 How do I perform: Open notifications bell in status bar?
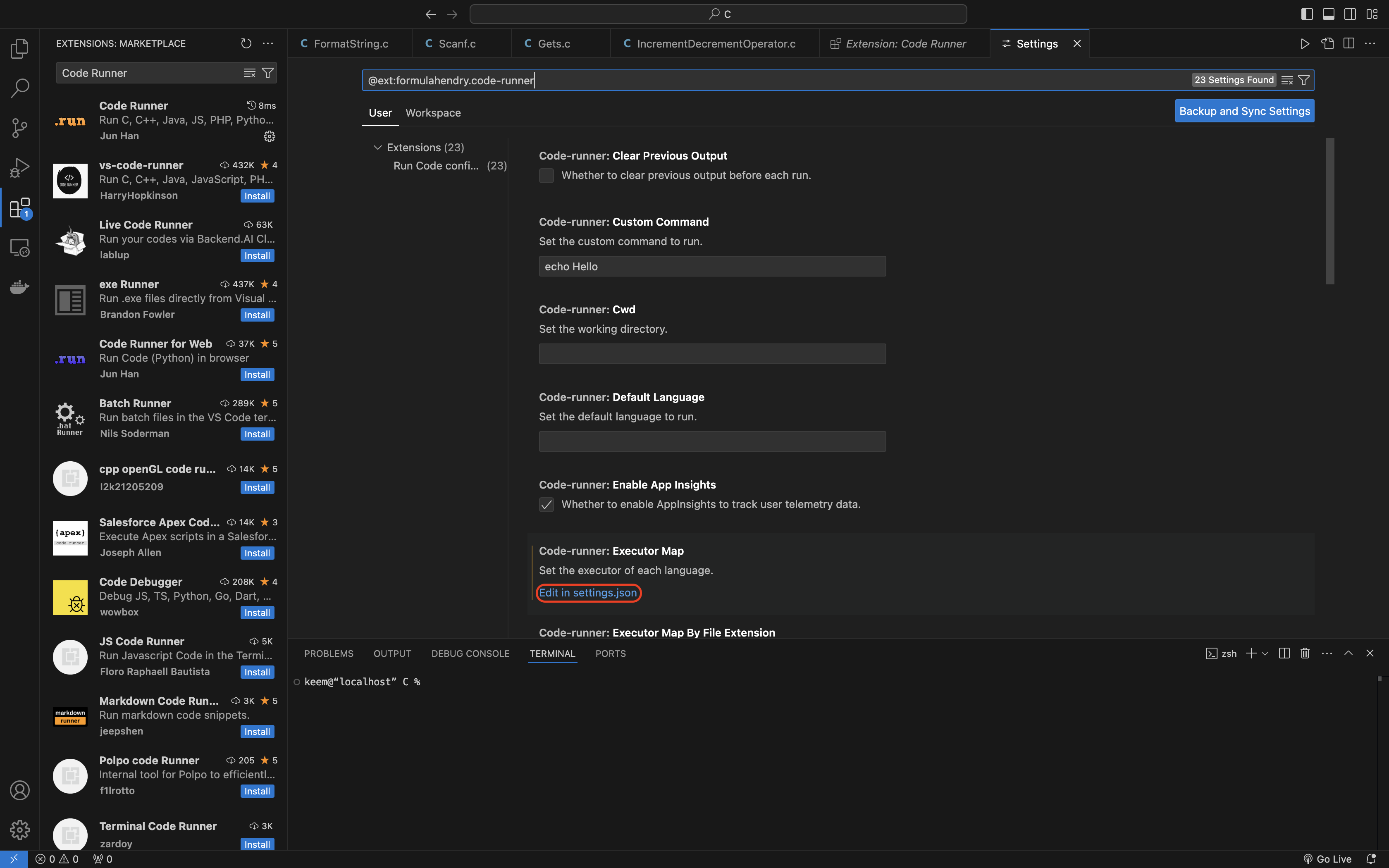[x=1371, y=859]
